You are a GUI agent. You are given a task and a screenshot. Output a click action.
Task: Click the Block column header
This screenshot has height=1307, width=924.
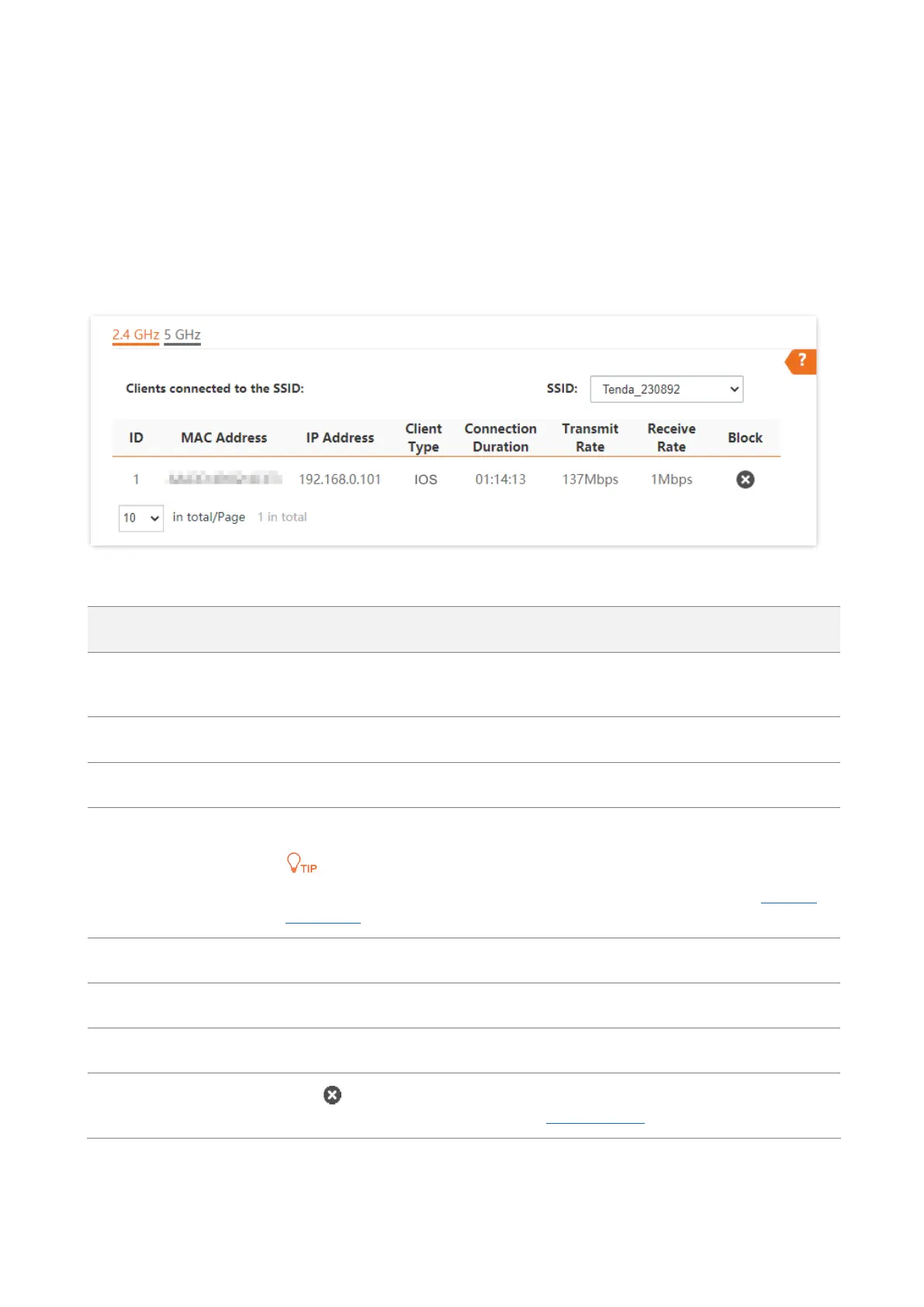[x=745, y=438]
